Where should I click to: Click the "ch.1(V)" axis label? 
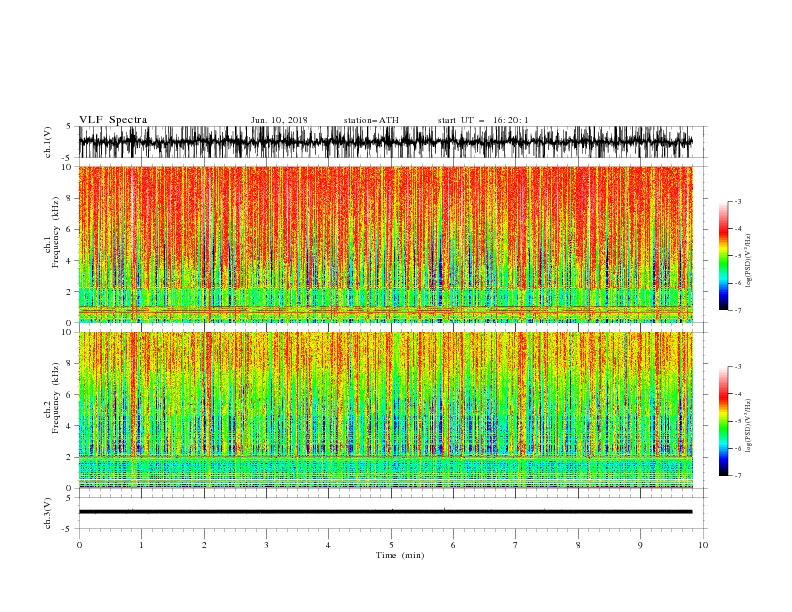[48, 142]
